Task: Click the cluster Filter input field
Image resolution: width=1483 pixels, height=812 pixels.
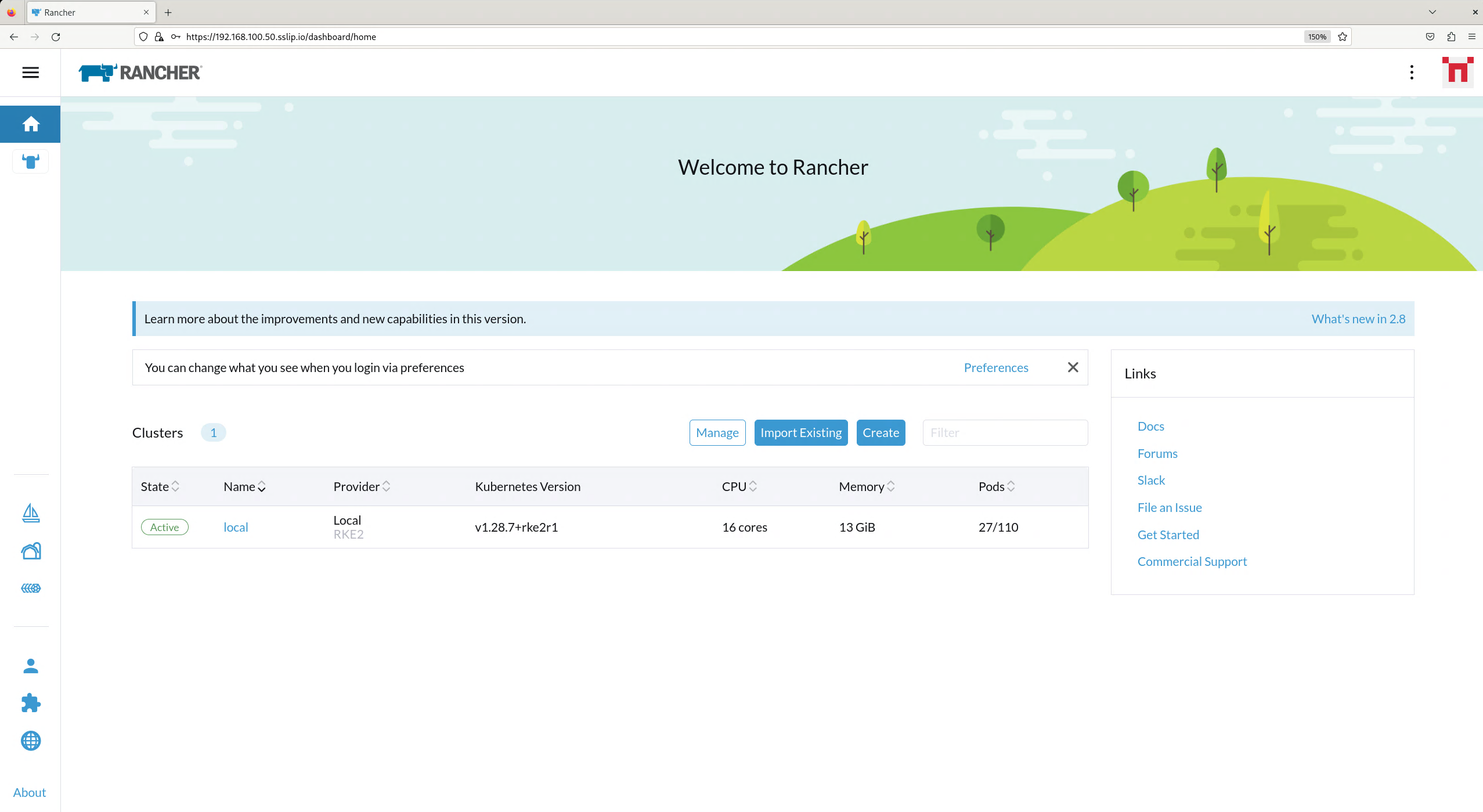Action: (x=1005, y=433)
